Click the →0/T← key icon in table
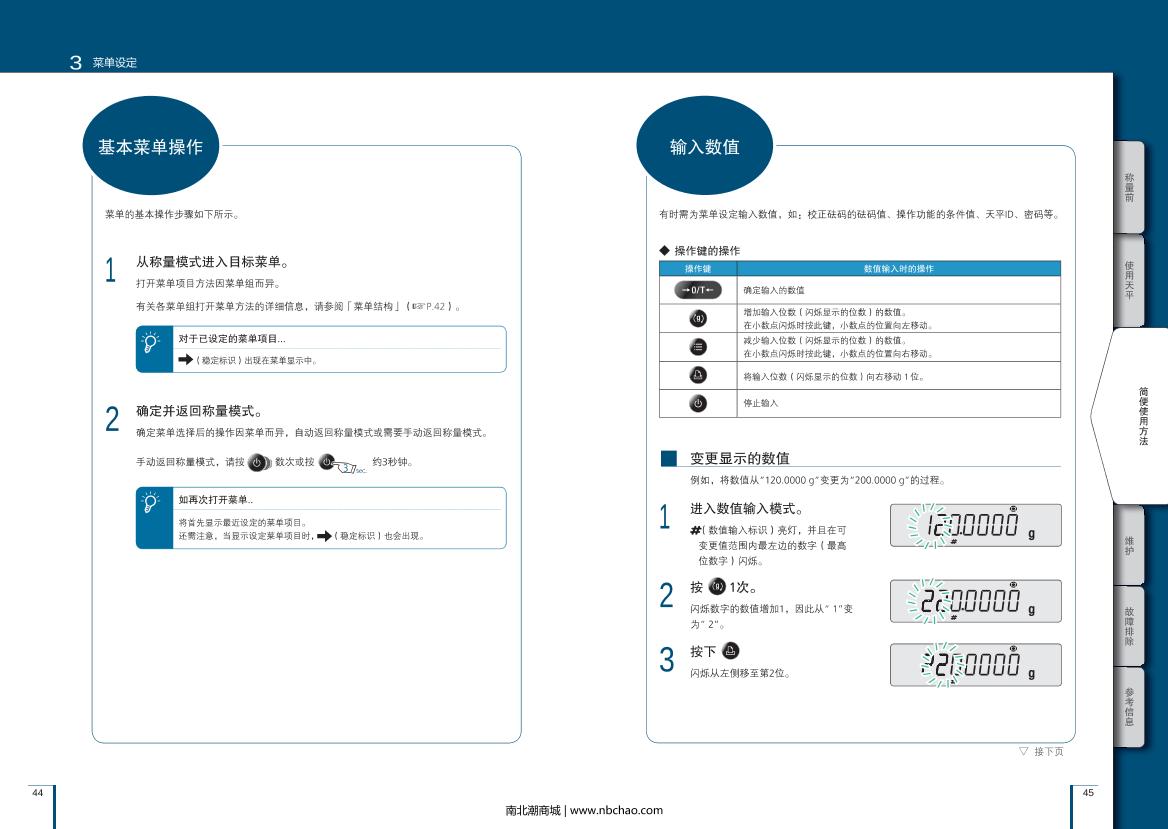 click(698, 290)
